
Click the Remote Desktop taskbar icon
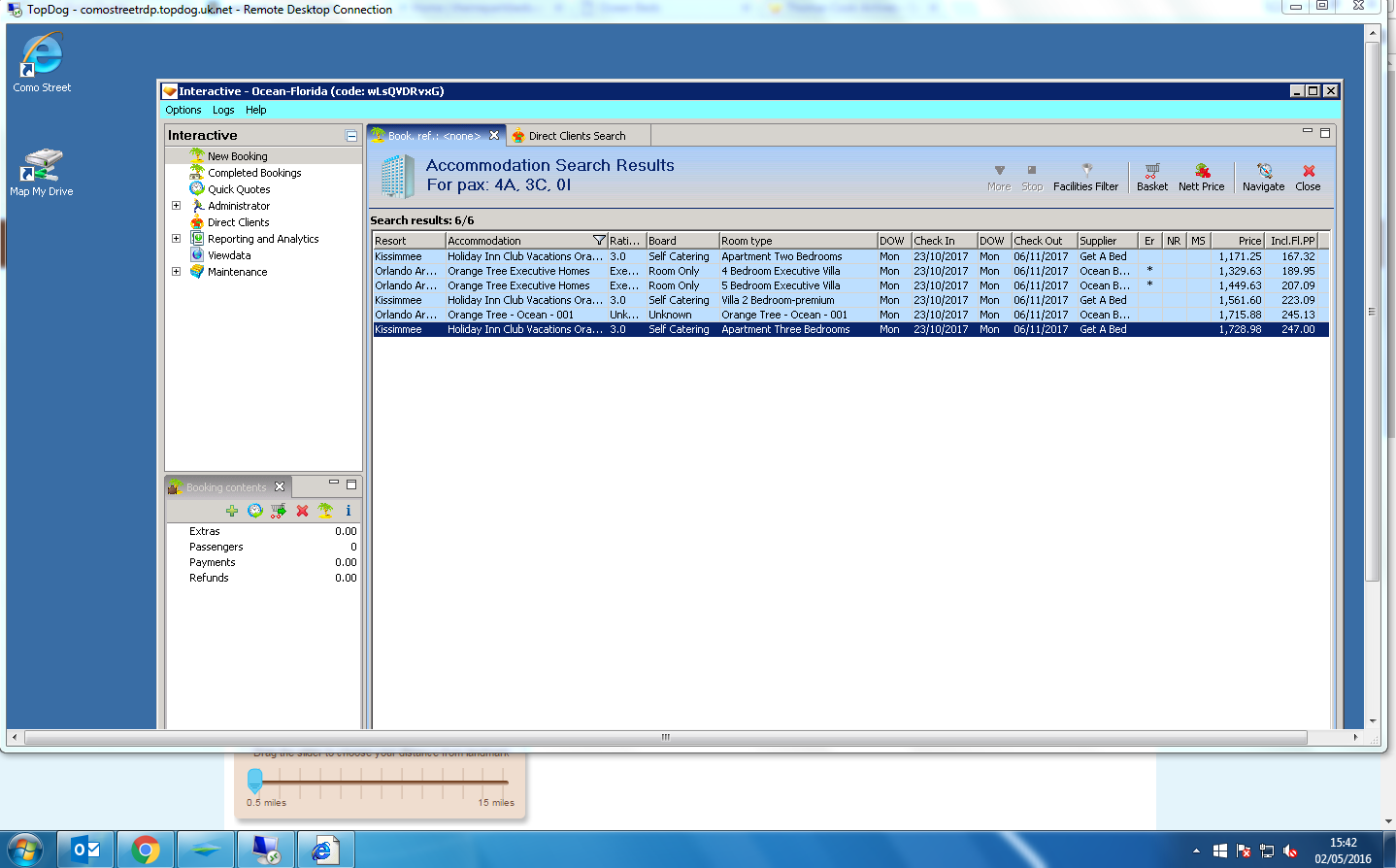pyautogui.click(x=265, y=851)
